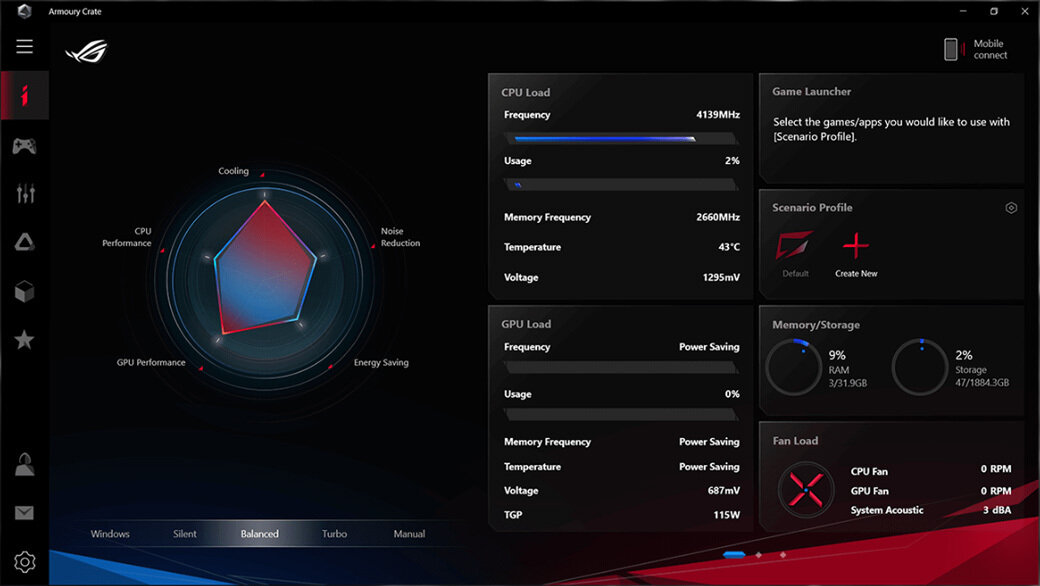This screenshot has width=1040, height=586.
Task: Open the triangular GameVisual icon in sidebar
Action: [24, 242]
